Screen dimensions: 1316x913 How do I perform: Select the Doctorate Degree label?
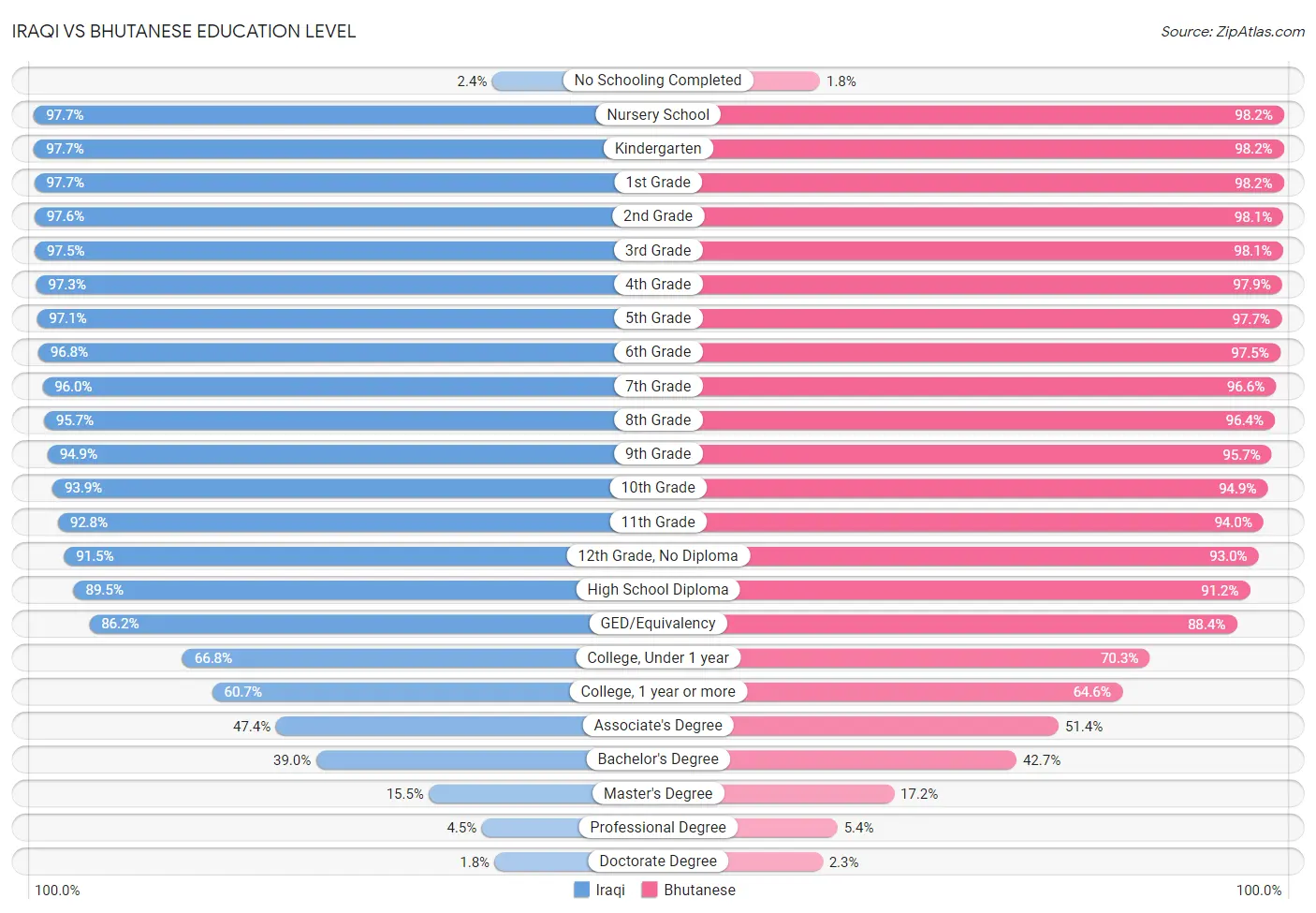click(x=658, y=861)
